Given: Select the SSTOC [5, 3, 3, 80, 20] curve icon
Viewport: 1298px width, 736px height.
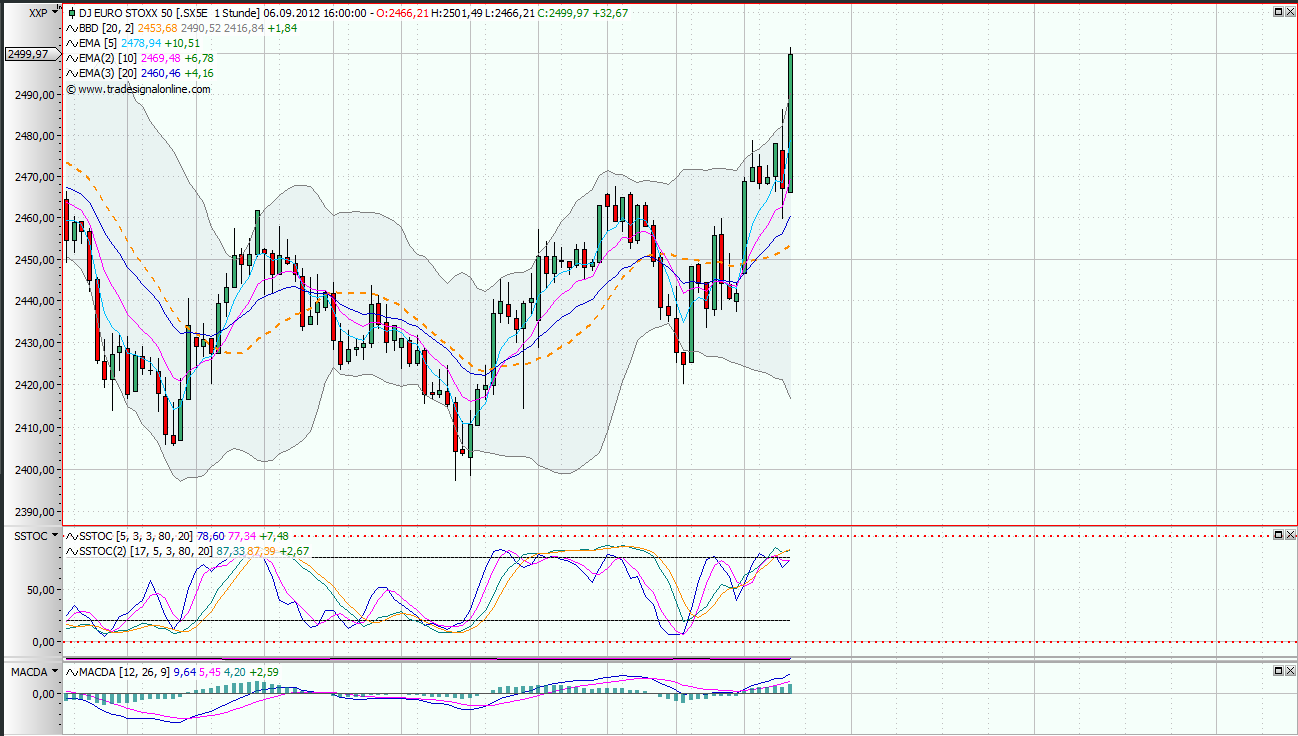Looking at the screenshot, I should tap(72, 536).
